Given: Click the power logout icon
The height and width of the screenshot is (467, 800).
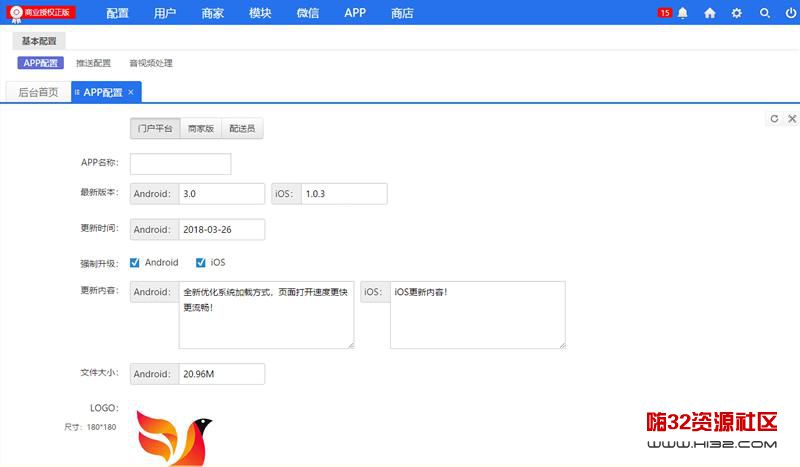Looking at the screenshot, I should (791, 13).
